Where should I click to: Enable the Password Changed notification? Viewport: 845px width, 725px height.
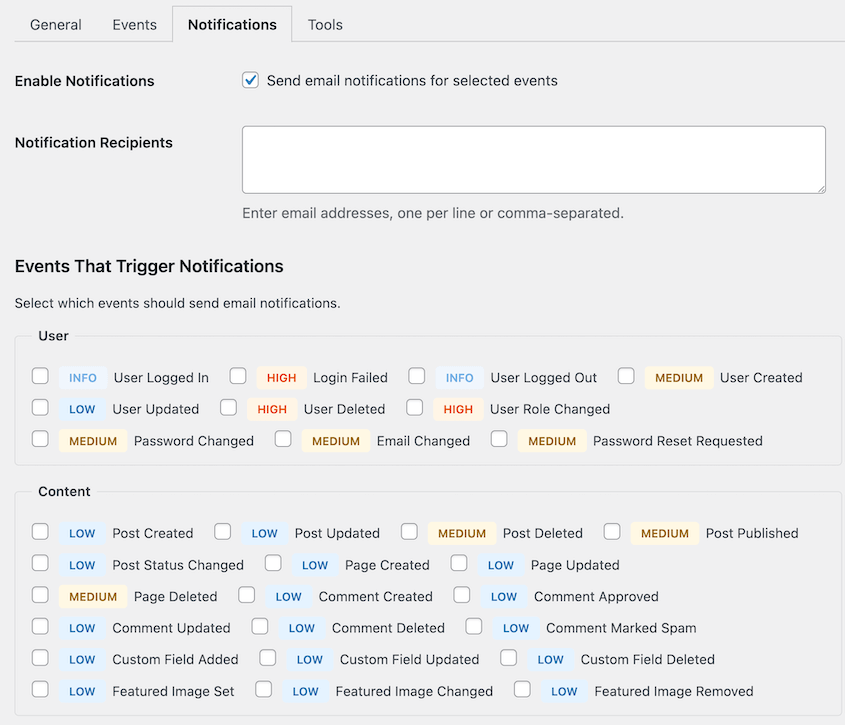click(x=40, y=440)
